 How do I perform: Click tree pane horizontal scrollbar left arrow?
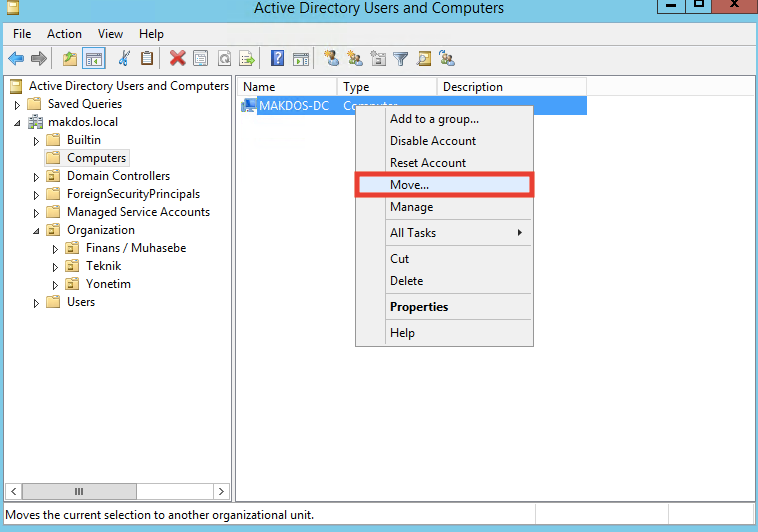[14, 491]
